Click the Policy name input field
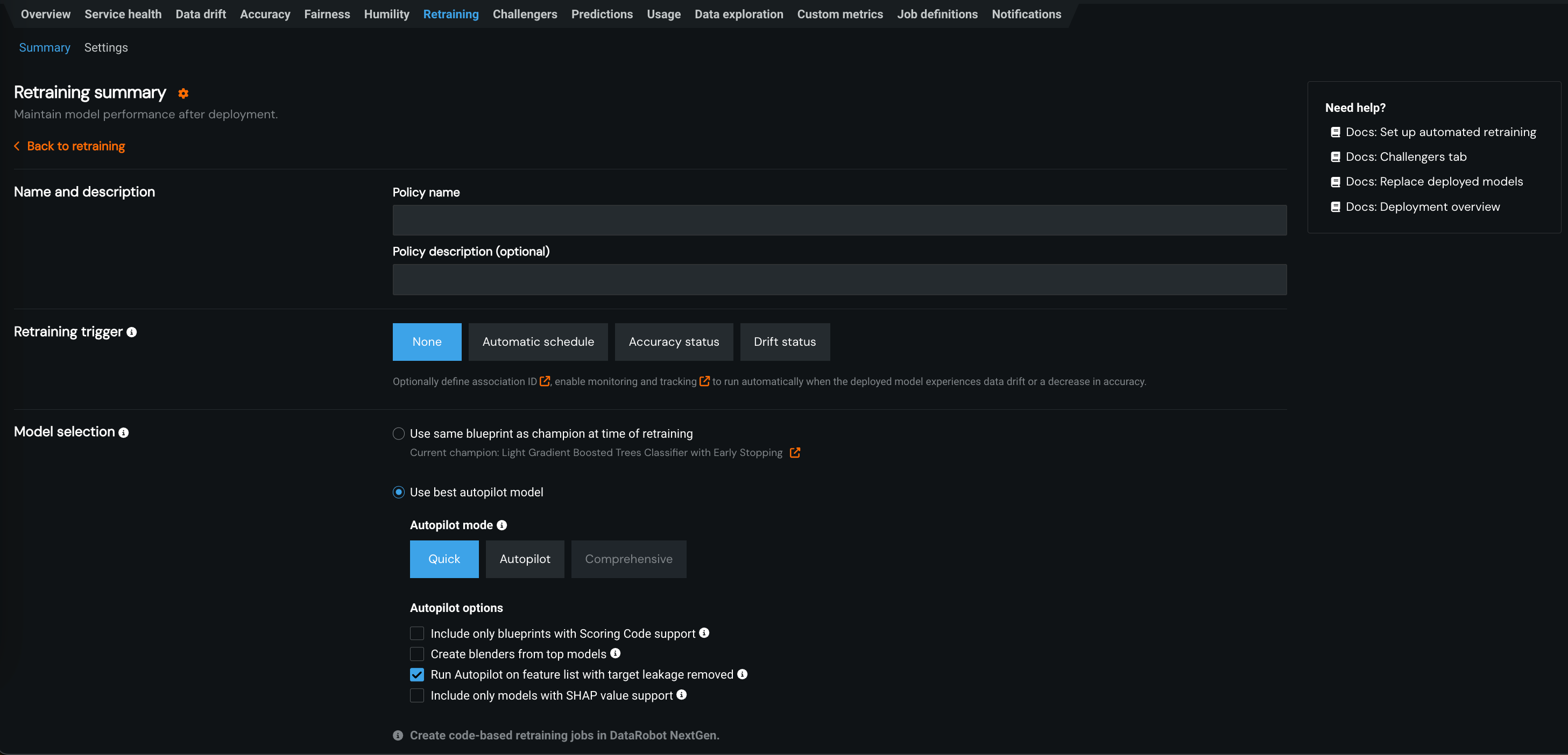Viewport: 1568px width, 755px height. click(839, 220)
